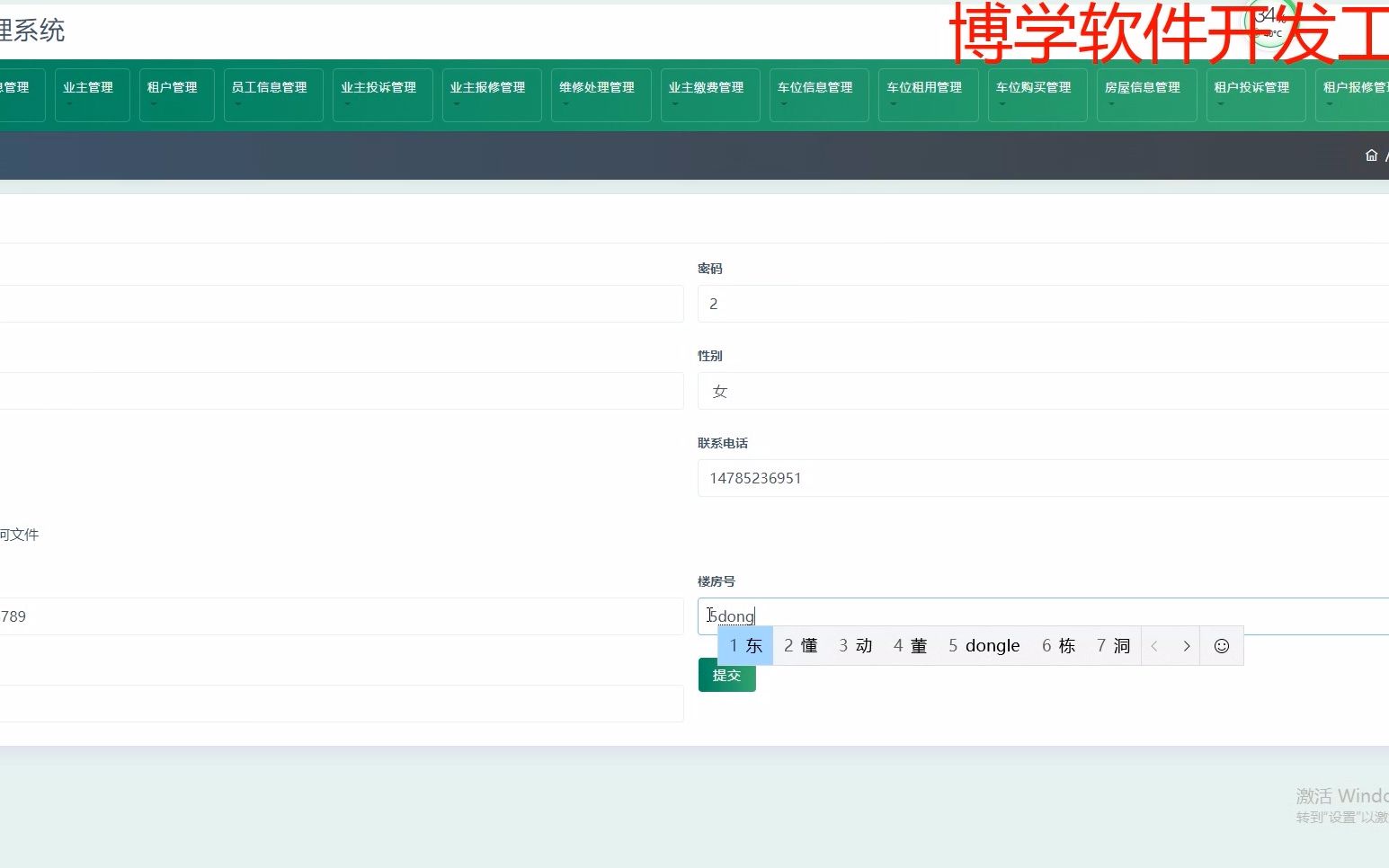The width and height of the screenshot is (1389, 868).
Task: Go to next IME candidate page
Action: pyautogui.click(x=1186, y=646)
